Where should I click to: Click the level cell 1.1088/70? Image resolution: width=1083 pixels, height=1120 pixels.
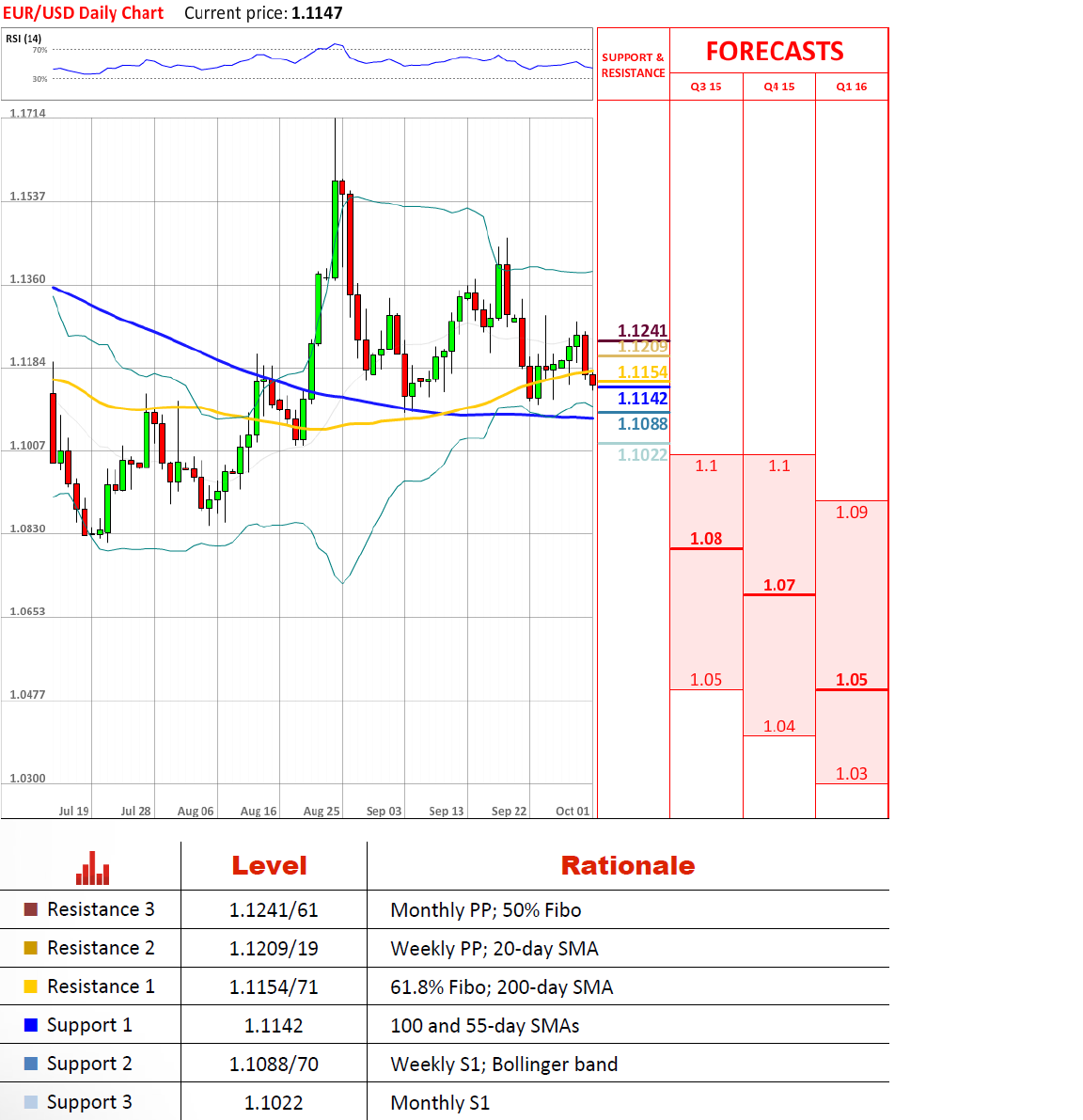coord(274,1065)
